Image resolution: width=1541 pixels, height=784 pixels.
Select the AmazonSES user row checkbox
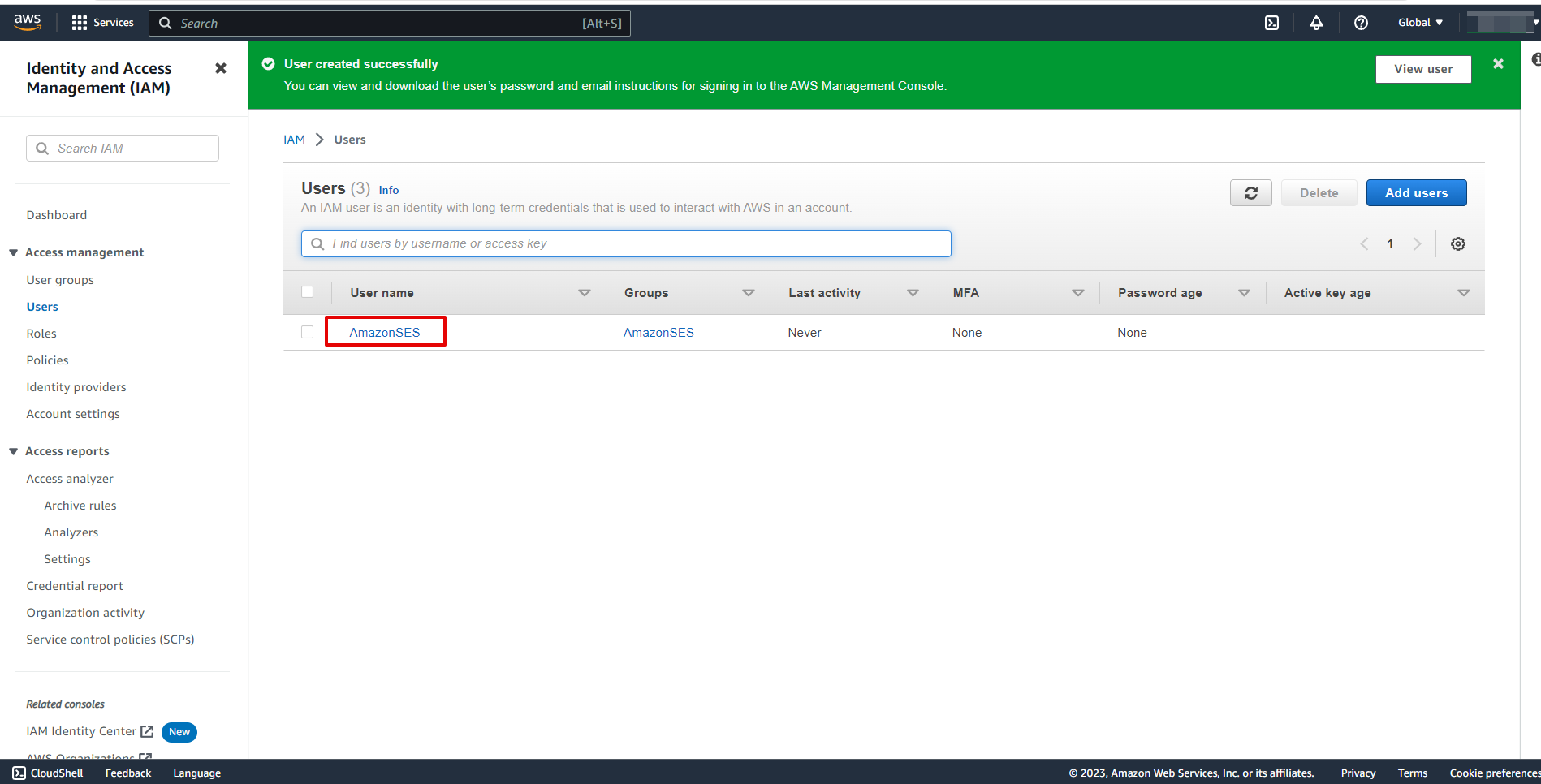pyautogui.click(x=307, y=332)
